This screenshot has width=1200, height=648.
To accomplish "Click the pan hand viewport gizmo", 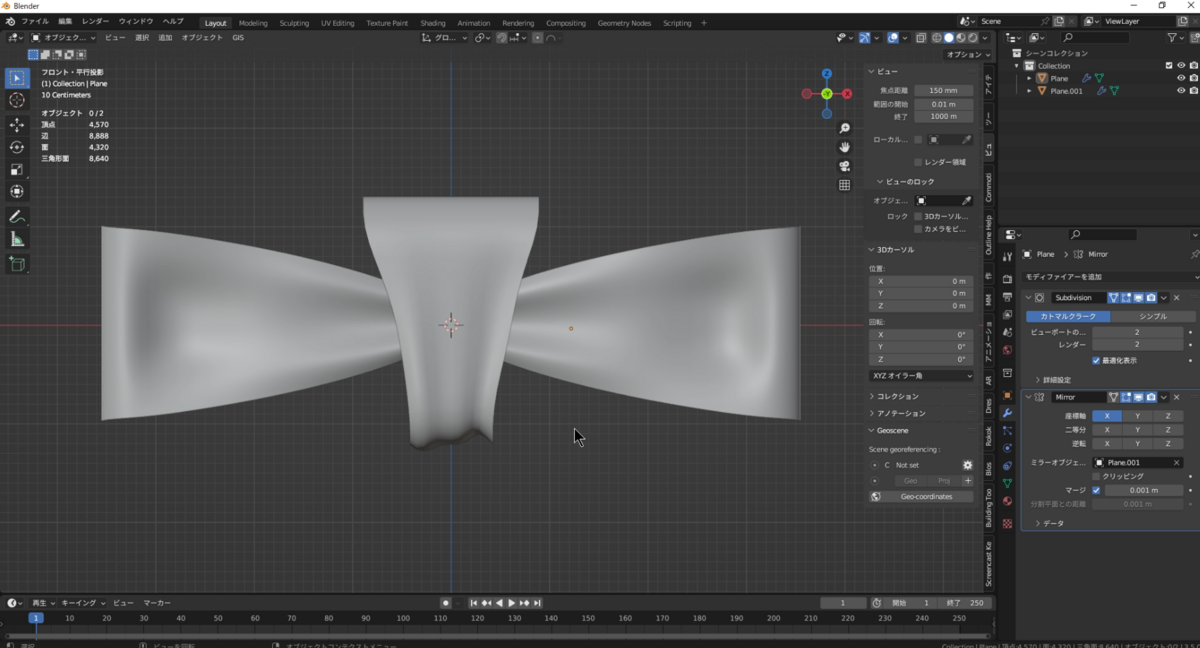I will tap(845, 147).
